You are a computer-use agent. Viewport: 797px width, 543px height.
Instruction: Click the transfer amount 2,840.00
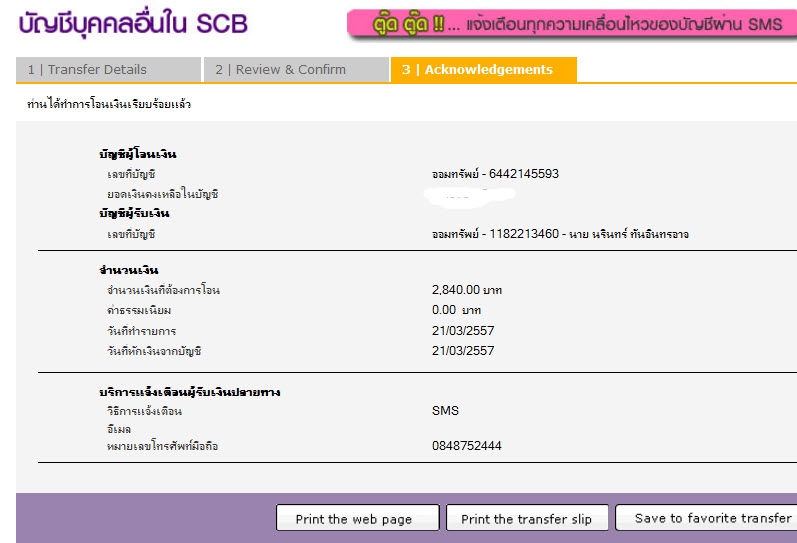[455, 290]
